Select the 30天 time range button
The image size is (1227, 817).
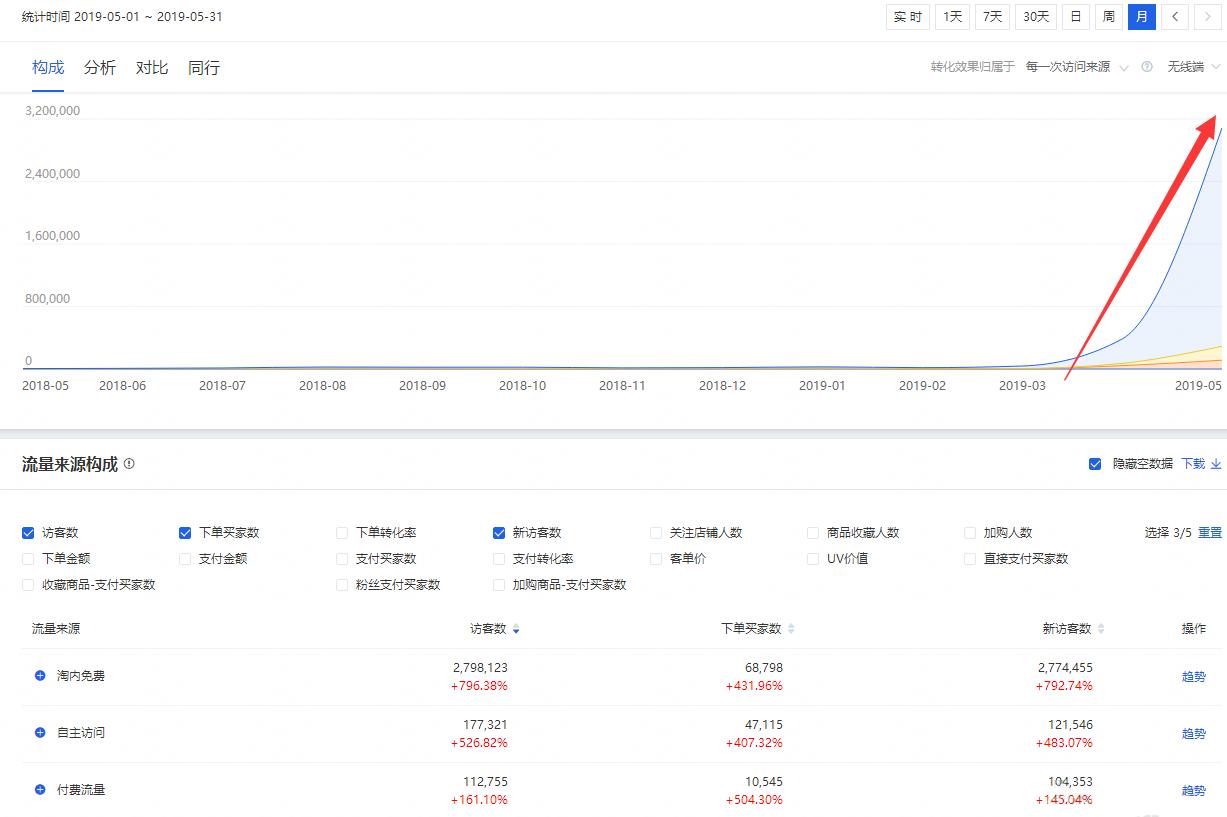[1035, 17]
